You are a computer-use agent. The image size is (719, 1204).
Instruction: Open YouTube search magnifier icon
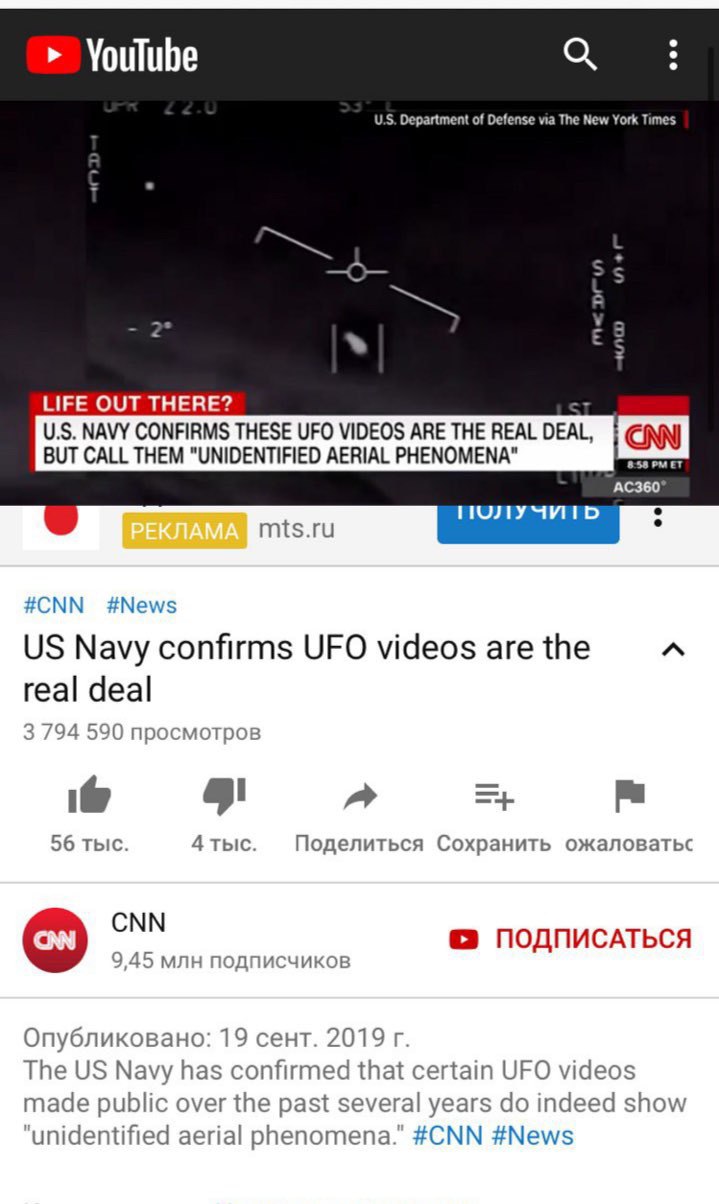click(x=580, y=54)
